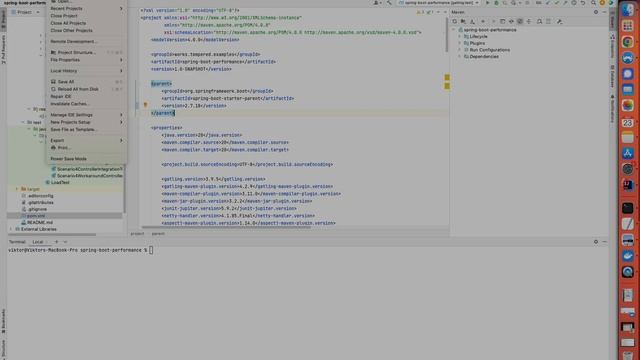This screenshot has height=360, width=640.
Task: Hide the Maven tool window
Action: coord(604,12)
